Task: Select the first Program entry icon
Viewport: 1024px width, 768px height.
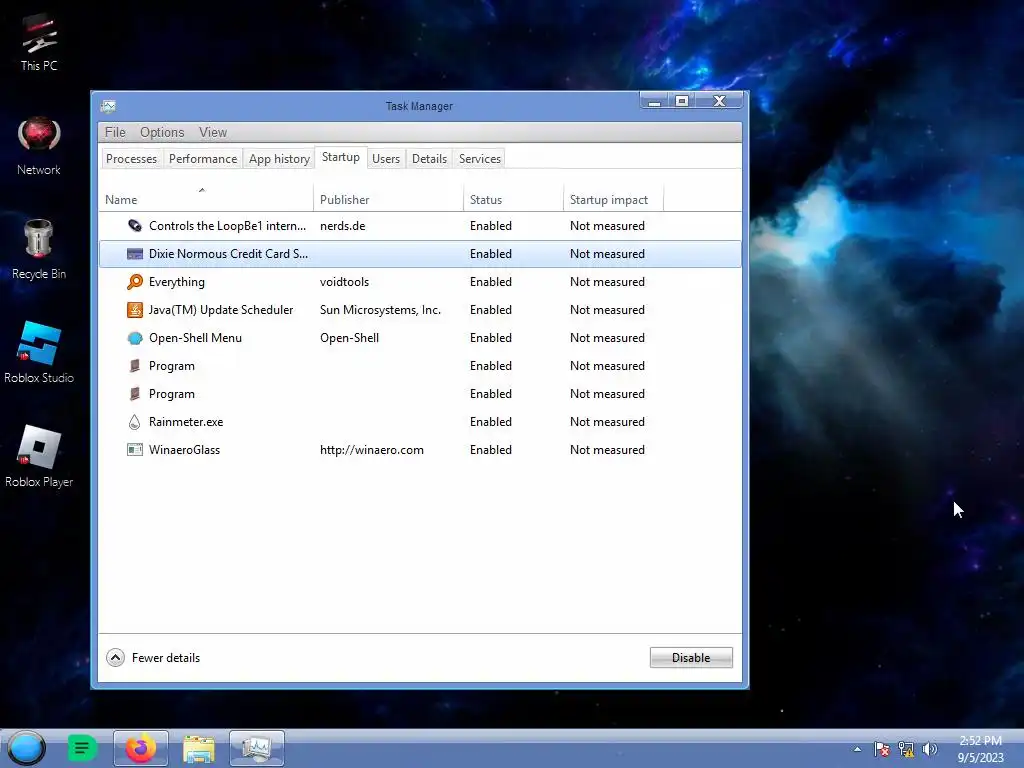Action: pyautogui.click(x=135, y=366)
